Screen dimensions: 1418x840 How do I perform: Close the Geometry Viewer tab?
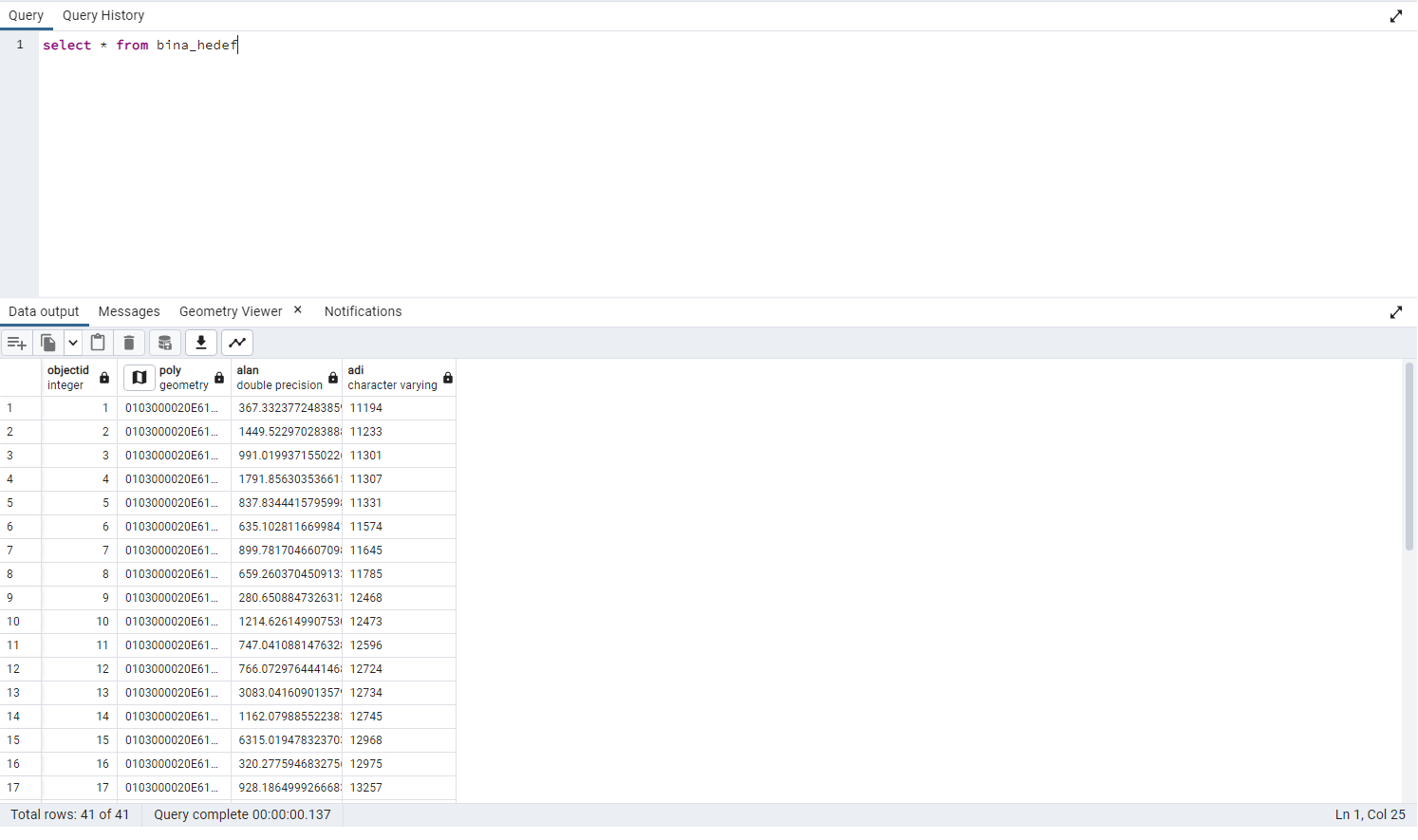pyautogui.click(x=297, y=310)
